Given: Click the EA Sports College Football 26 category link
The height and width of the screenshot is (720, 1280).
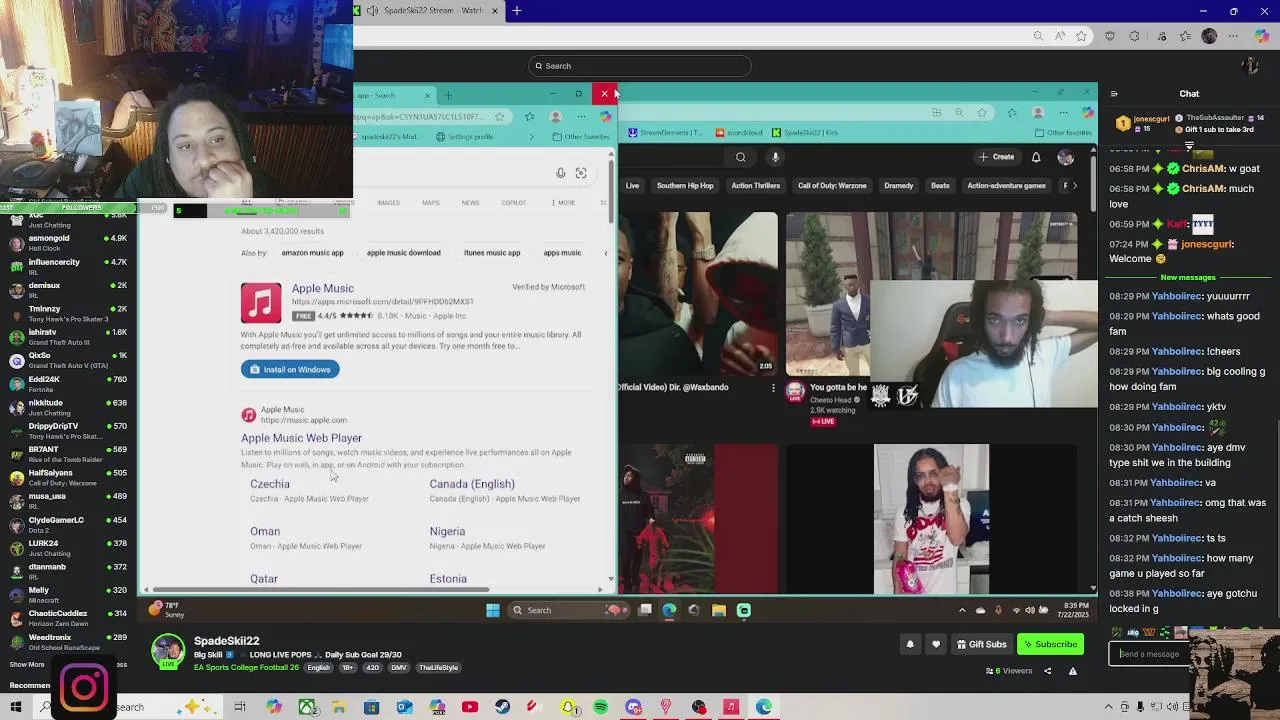Looking at the screenshot, I should tap(246, 668).
